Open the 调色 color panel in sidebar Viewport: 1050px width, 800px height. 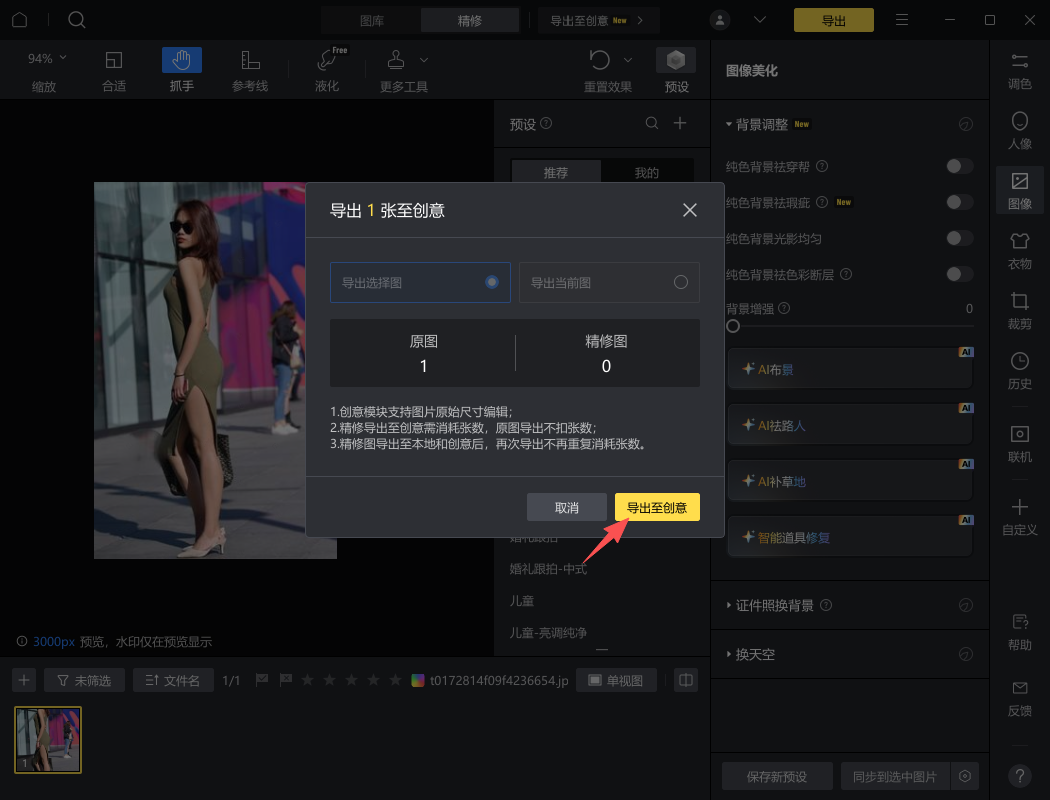1019,70
